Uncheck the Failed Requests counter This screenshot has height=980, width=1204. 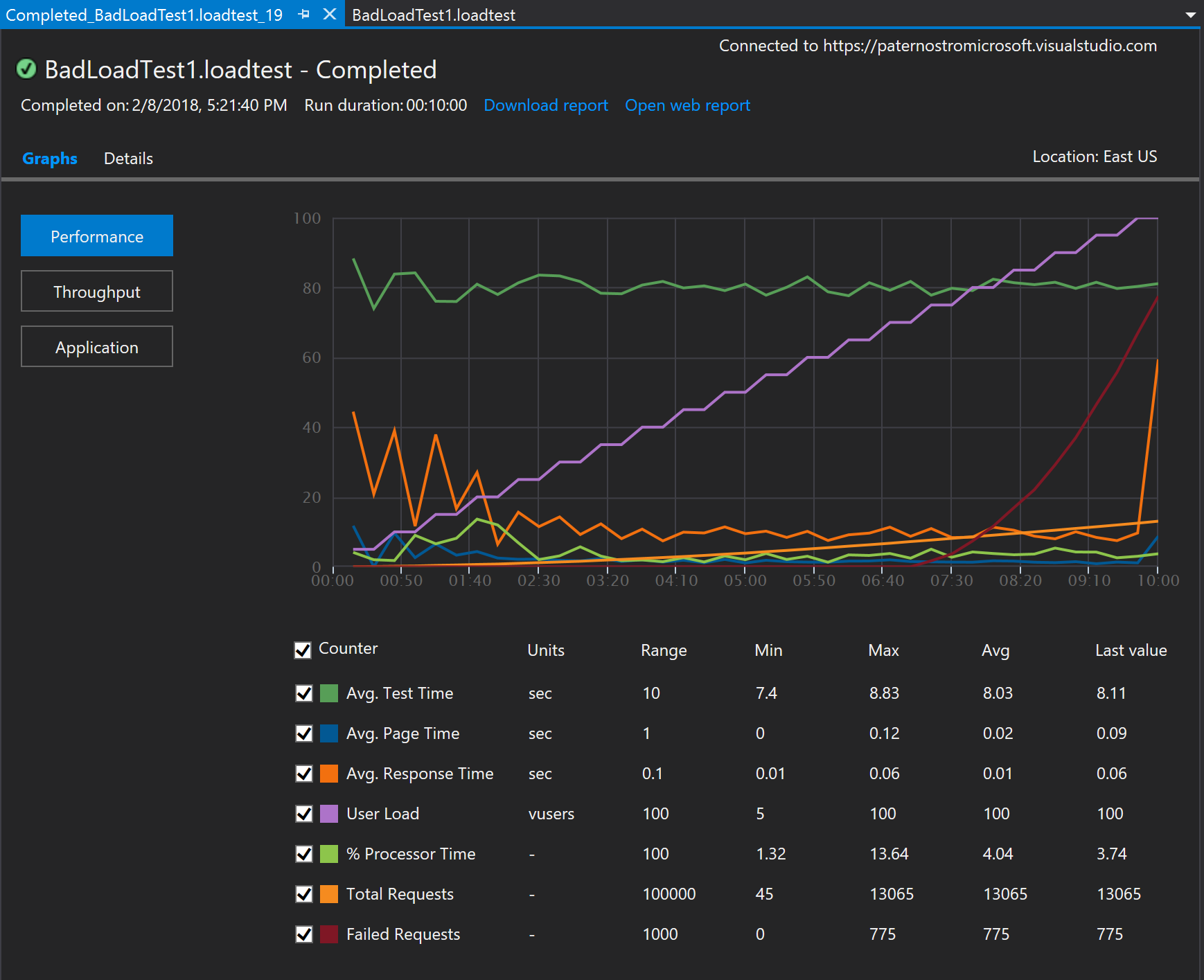click(x=304, y=934)
